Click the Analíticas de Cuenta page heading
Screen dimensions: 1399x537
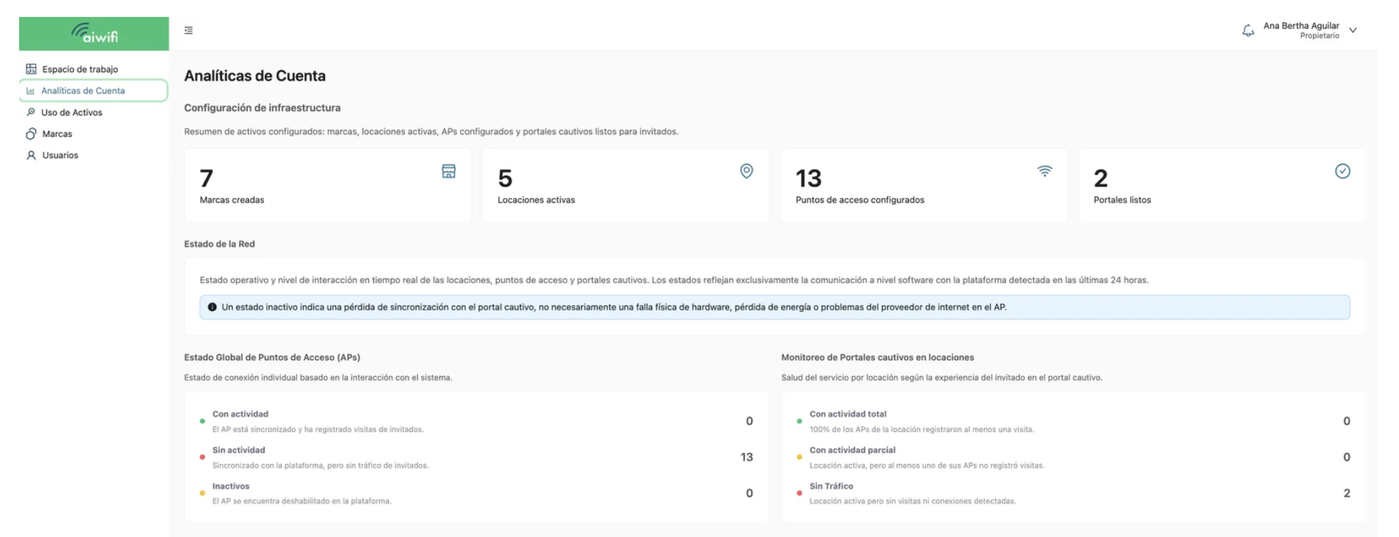point(255,76)
